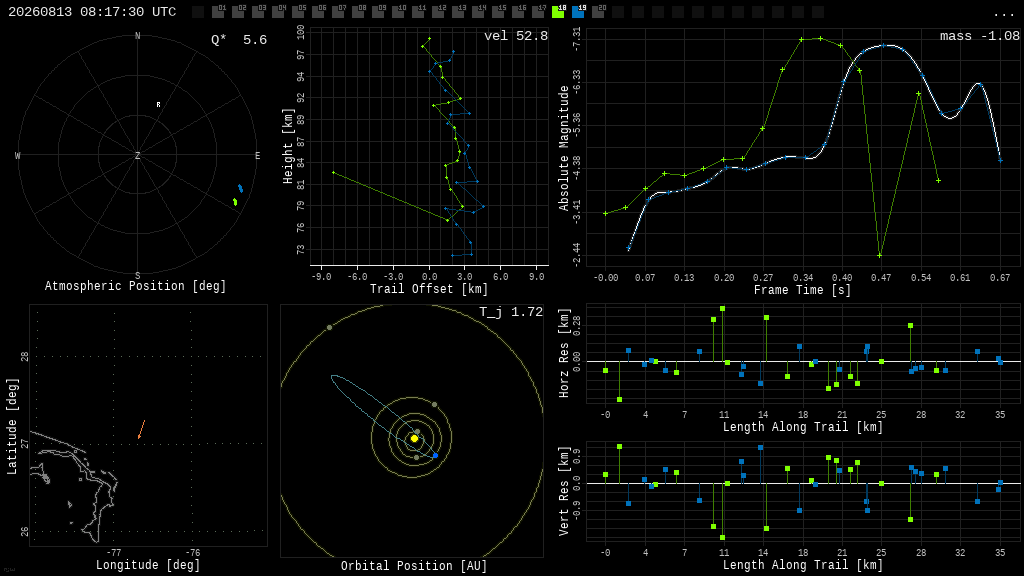Click the blue meteor dot in sky plot
Screen dimensions: 1024x576
tap(240, 189)
